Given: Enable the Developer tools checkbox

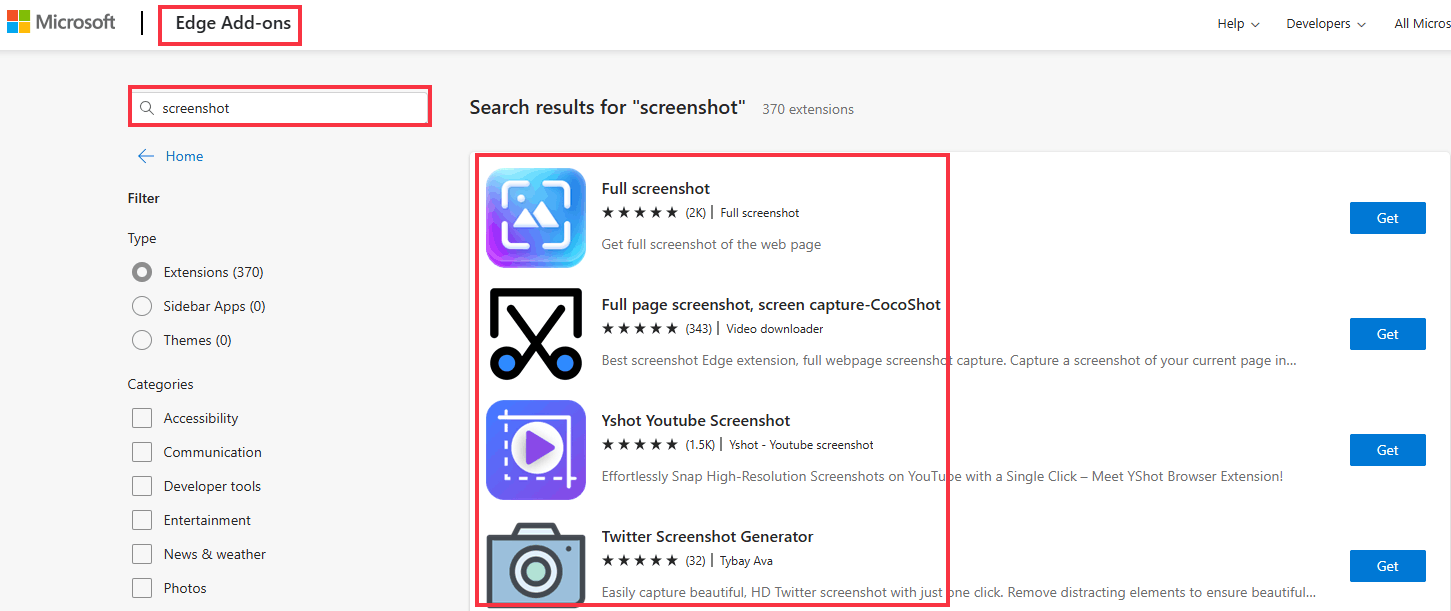Looking at the screenshot, I should [142, 486].
